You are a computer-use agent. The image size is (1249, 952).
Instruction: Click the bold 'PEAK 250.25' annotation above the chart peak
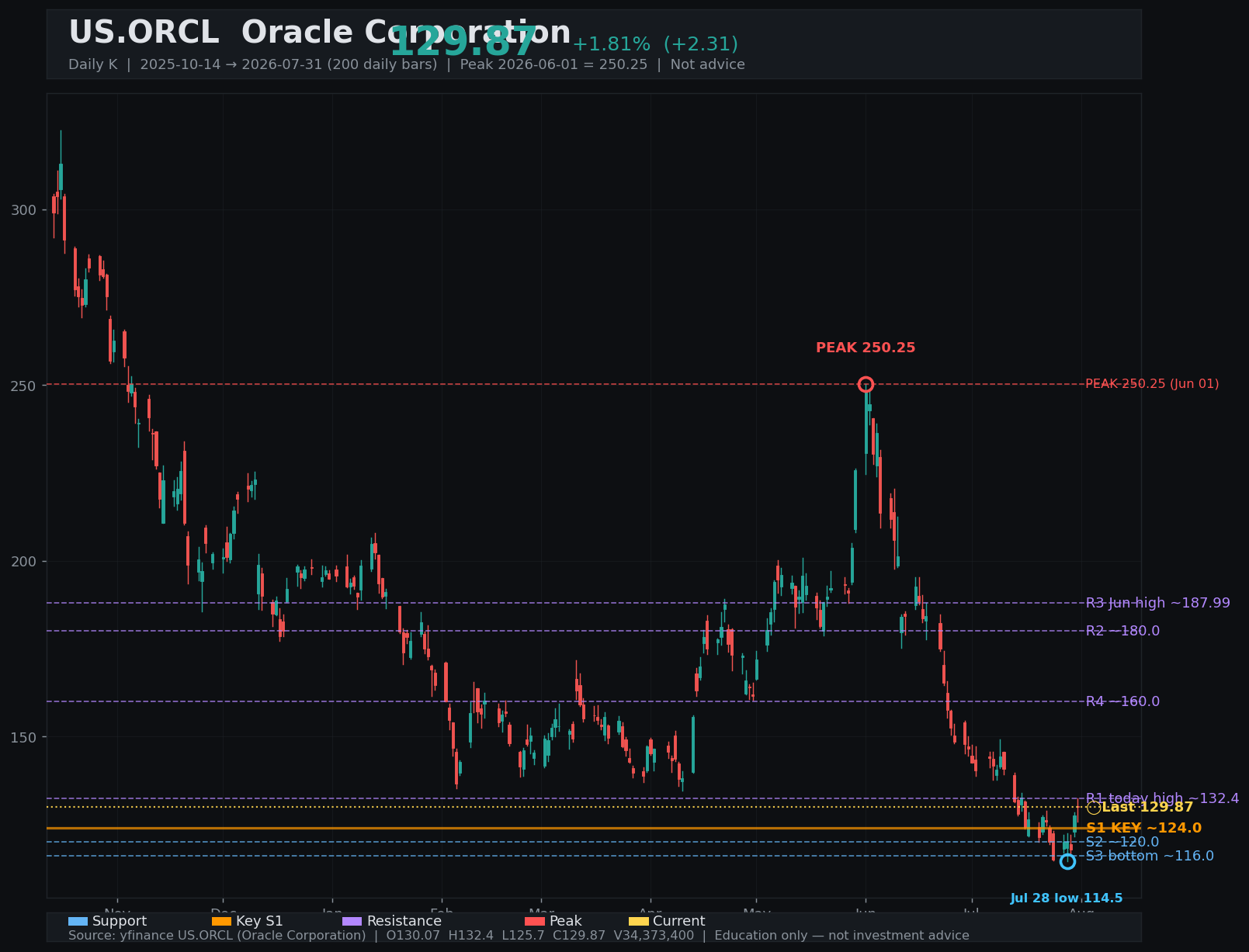coord(866,348)
